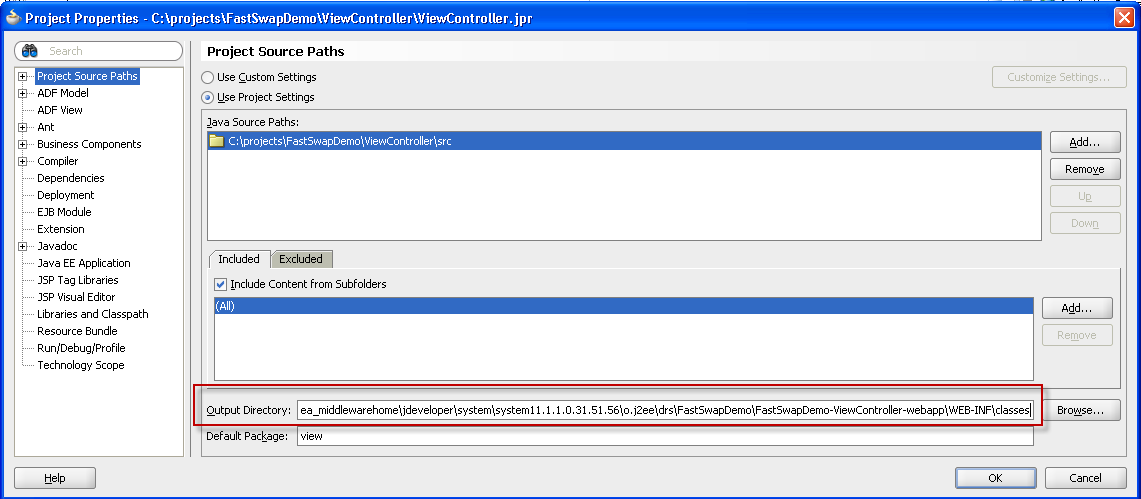Select ADF Model in the tree

click(63, 93)
